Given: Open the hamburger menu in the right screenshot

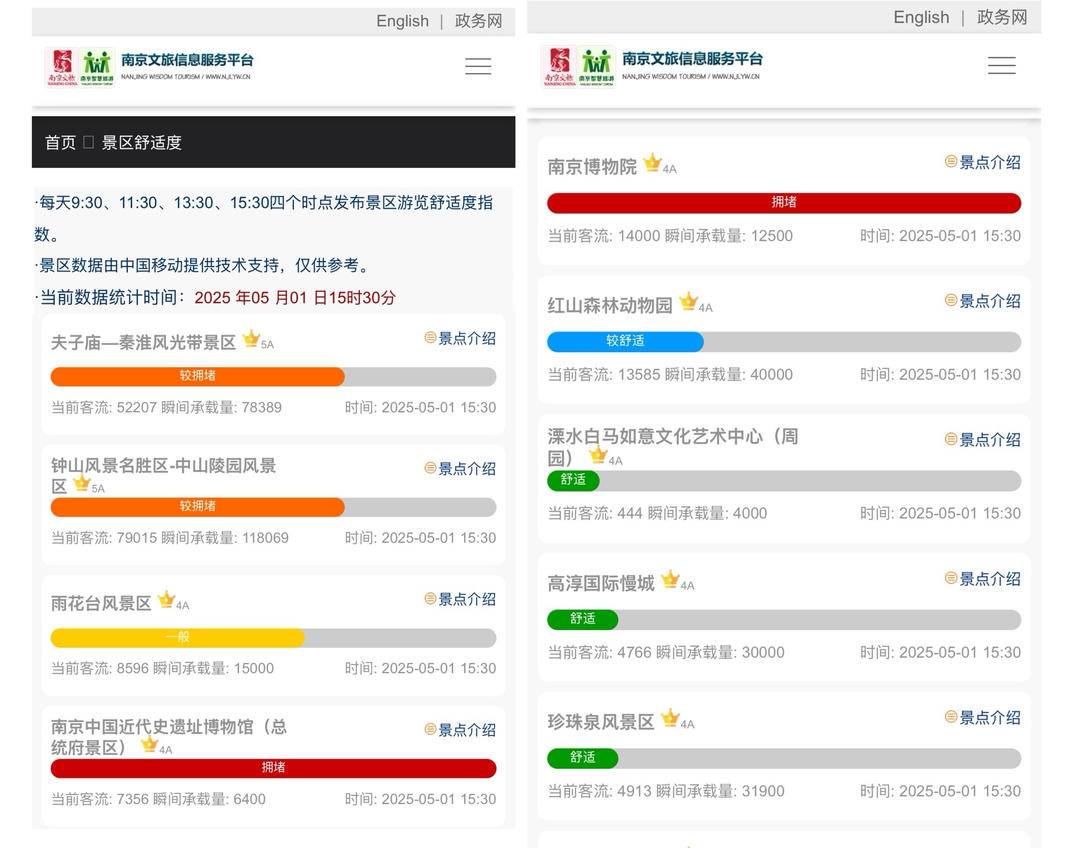Looking at the screenshot, I should 1001,65.
